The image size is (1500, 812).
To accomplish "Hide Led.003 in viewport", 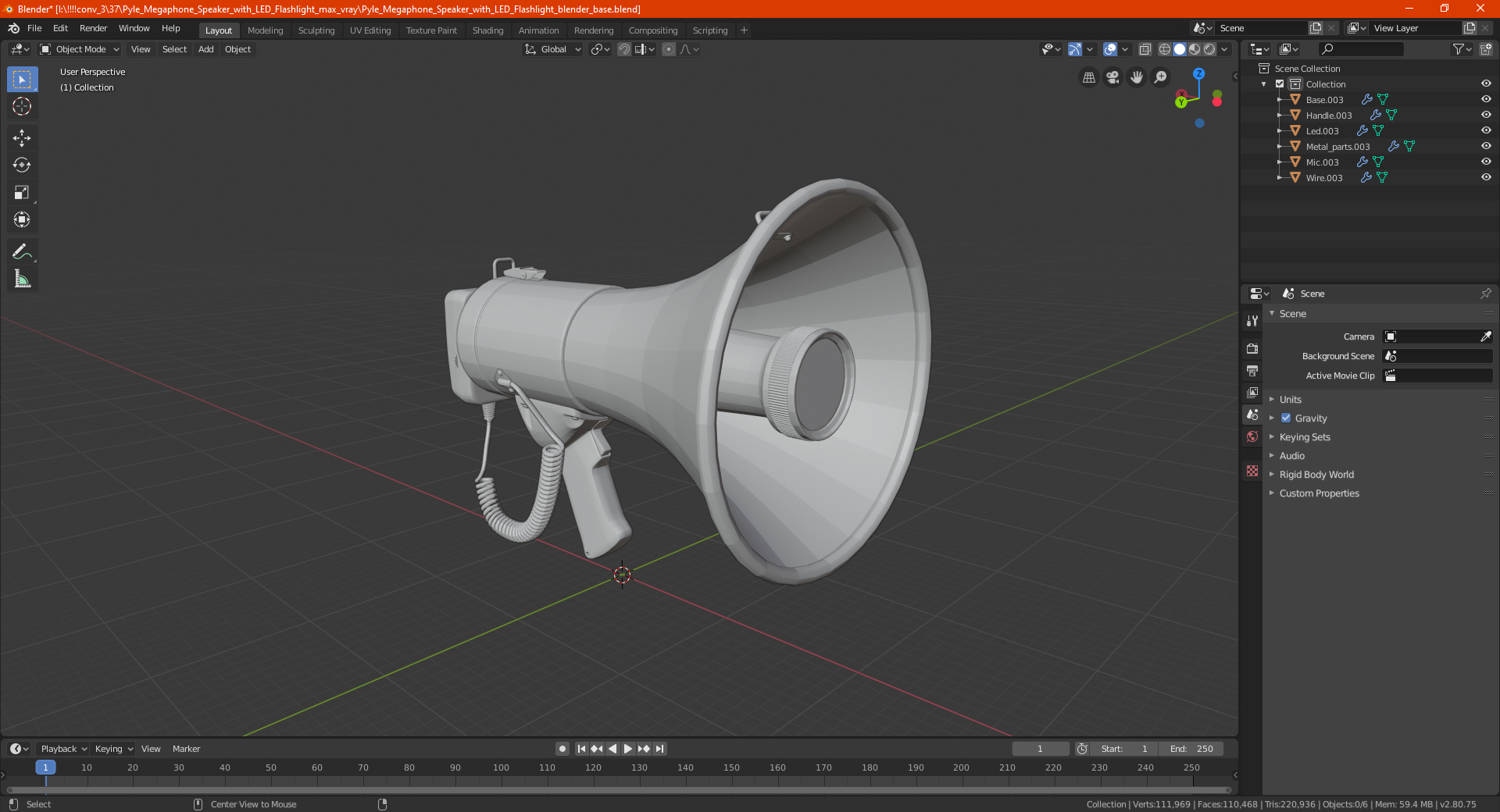I will tap(1486, 130).
